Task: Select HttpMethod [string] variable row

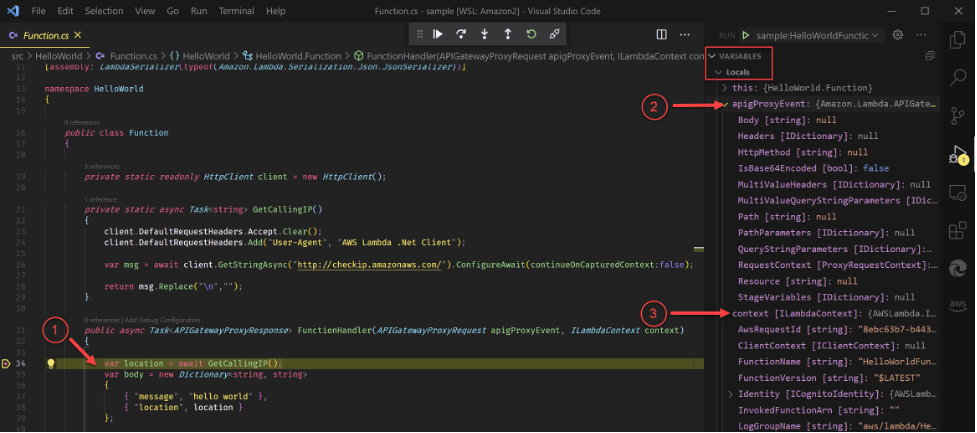Action: 831,152
